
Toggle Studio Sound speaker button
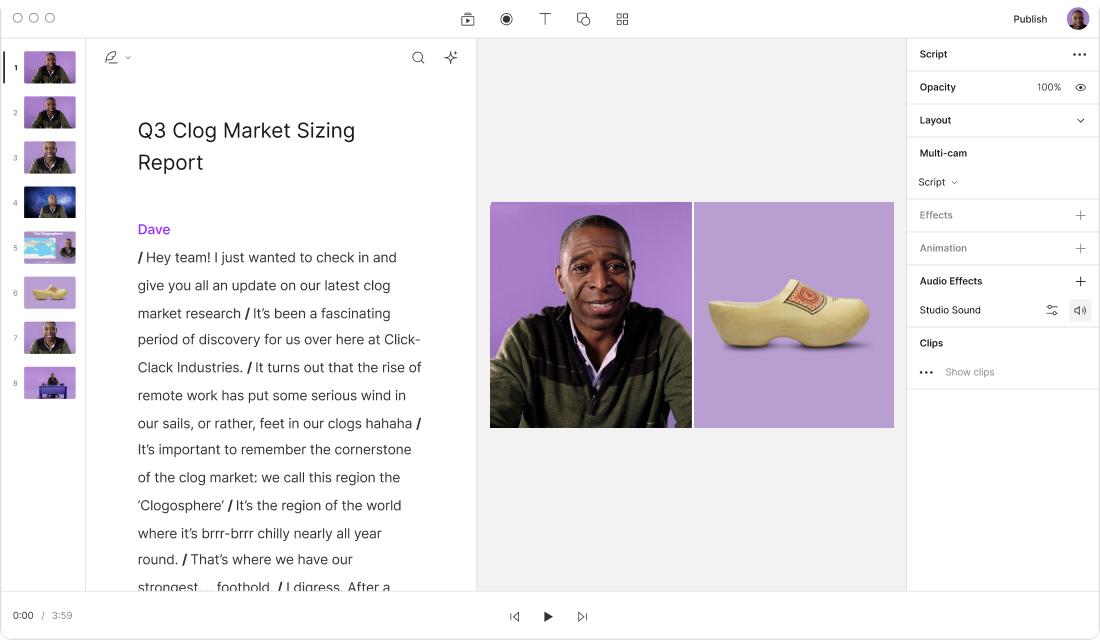(x=1080, y=310)
